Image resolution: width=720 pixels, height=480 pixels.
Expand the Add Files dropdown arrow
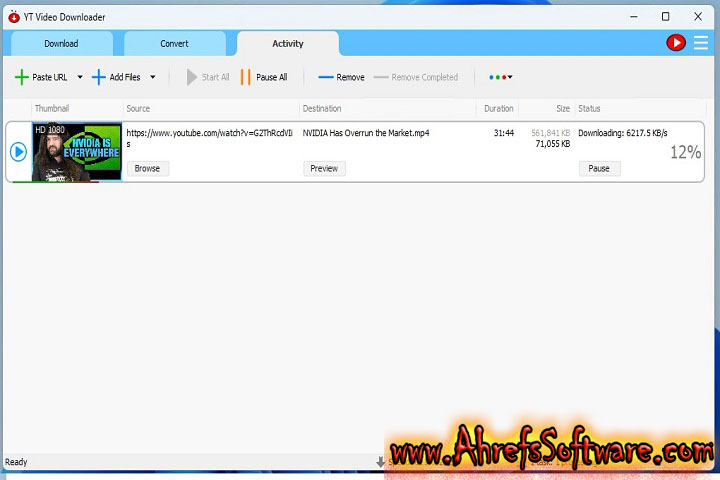tap(153, 77)
